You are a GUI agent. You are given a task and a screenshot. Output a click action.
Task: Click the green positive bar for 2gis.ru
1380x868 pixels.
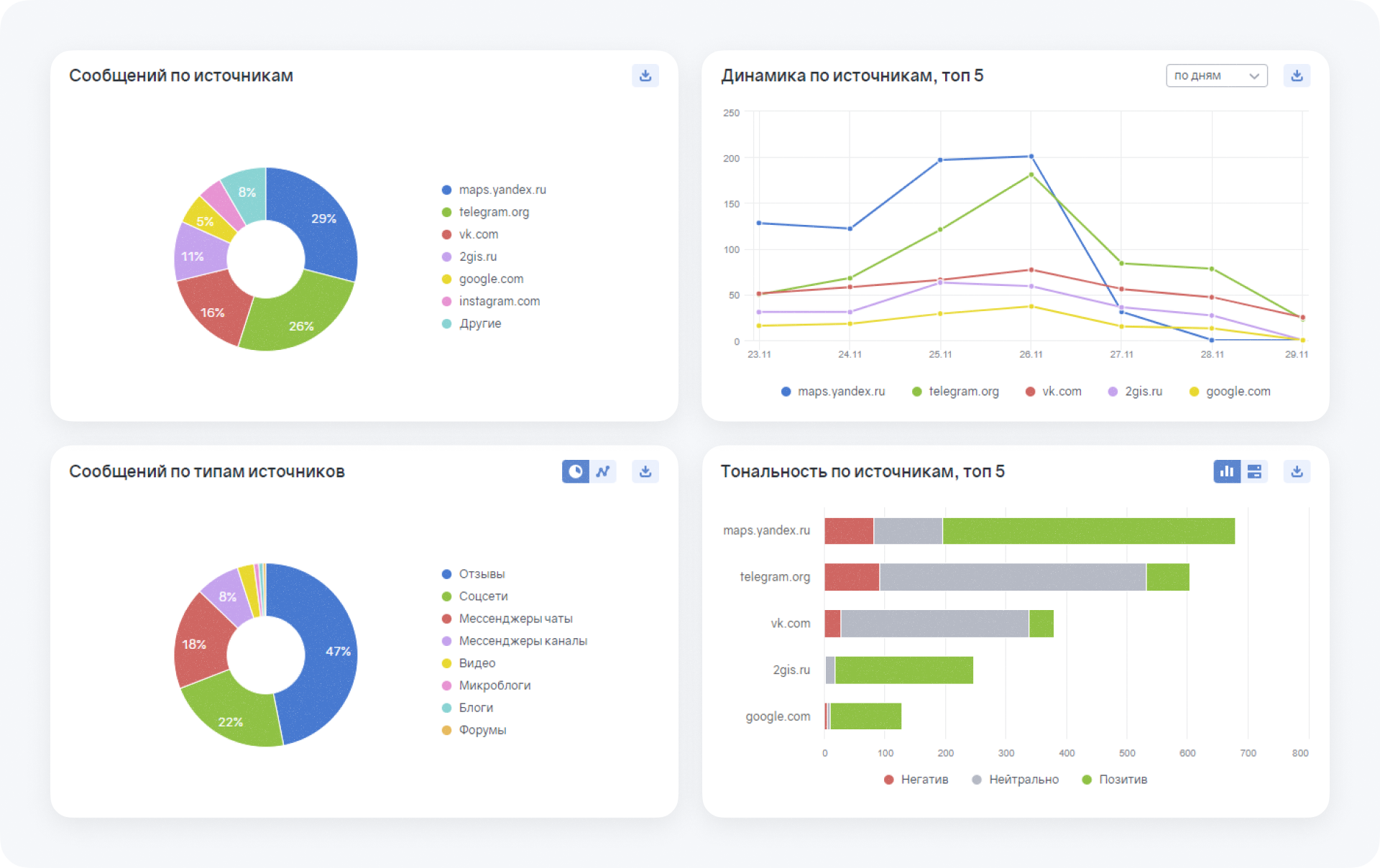point(903,670)
